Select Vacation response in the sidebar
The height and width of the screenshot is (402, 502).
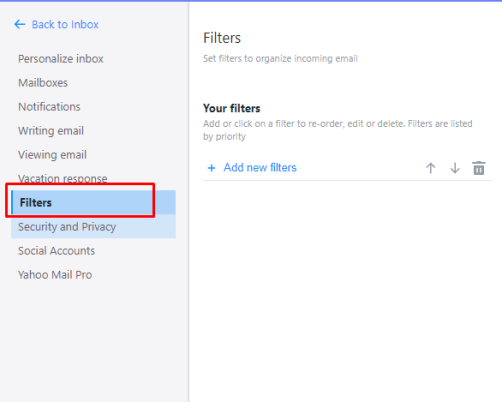point(63,179)
